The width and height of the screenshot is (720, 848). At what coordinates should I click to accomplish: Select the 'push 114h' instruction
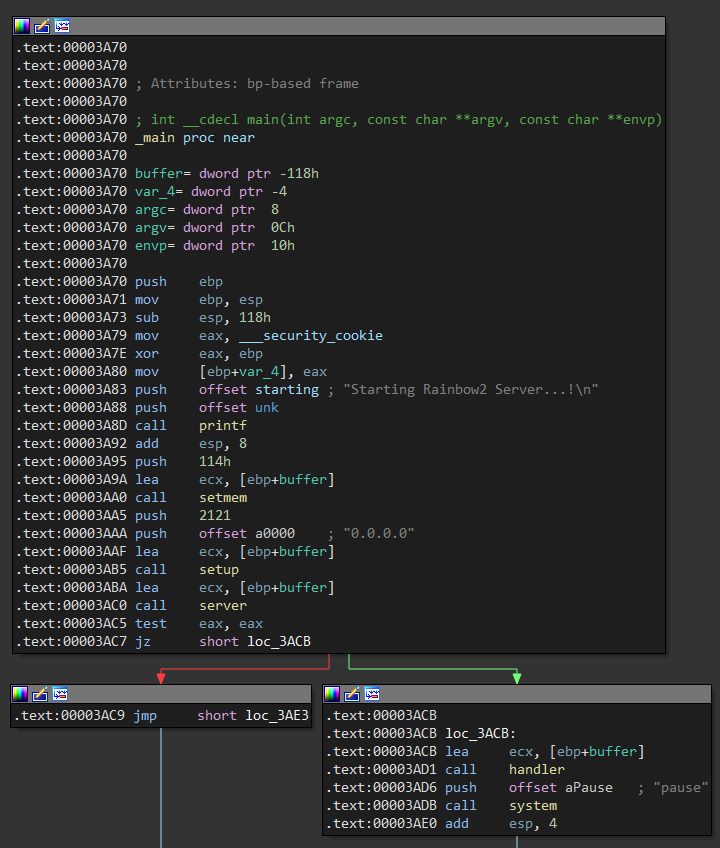183,462
